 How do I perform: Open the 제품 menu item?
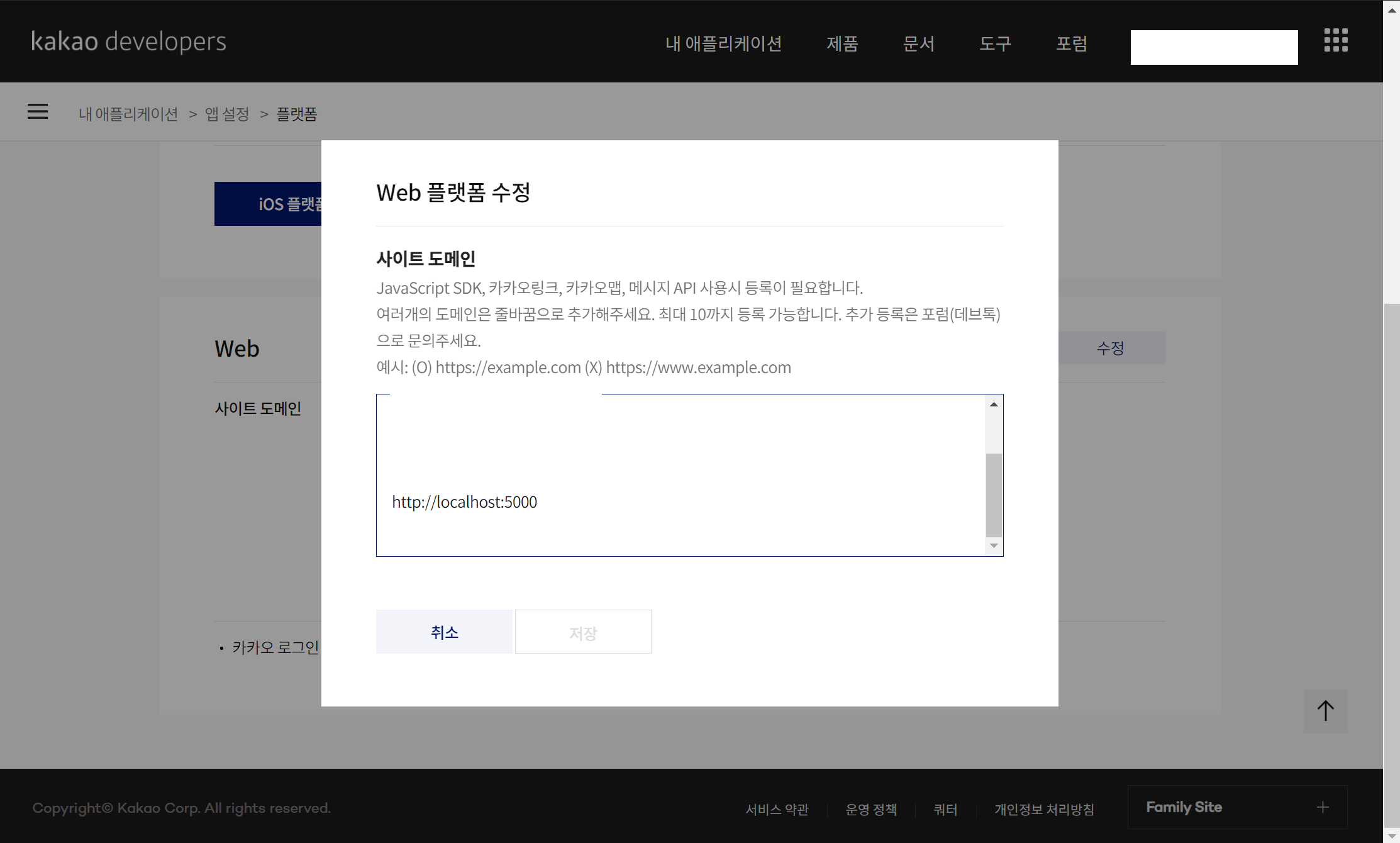pyautogui.click(x=842, y=43)
